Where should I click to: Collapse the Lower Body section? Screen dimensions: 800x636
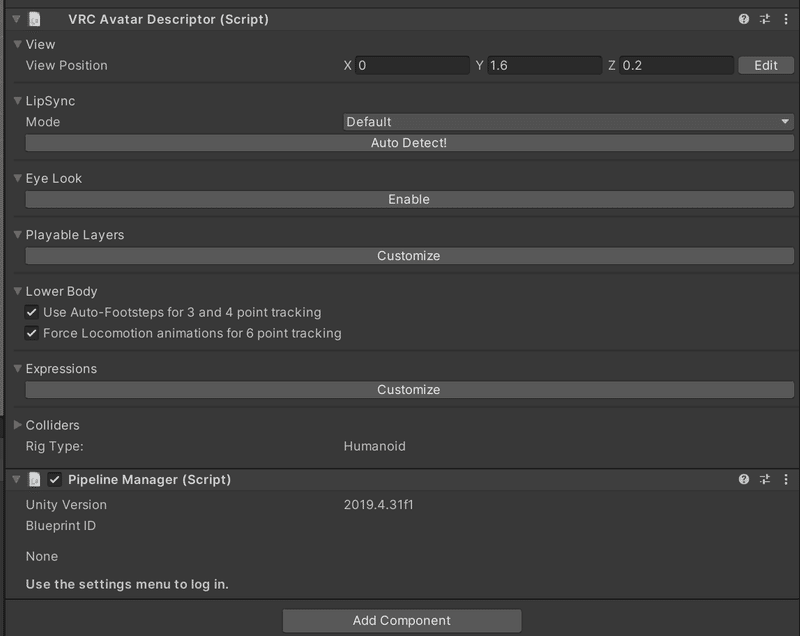(x=17, y=291)
